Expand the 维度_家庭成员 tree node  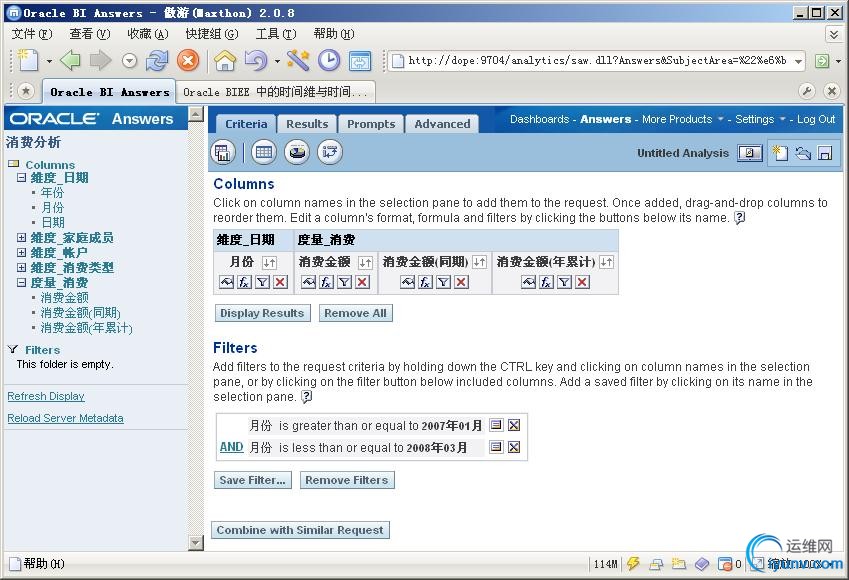coord(21,237)
